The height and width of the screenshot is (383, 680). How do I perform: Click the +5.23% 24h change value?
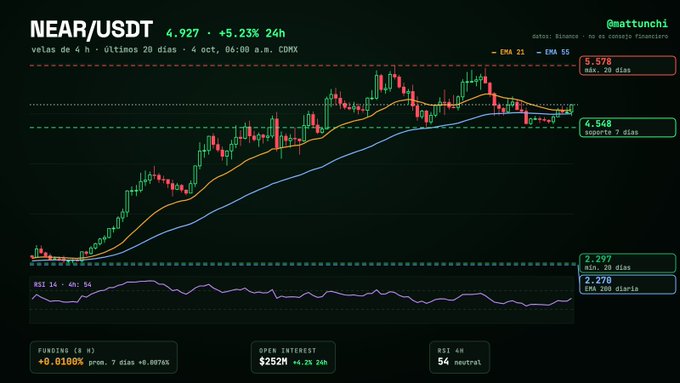pyautogui.click(x=252, y=33)
